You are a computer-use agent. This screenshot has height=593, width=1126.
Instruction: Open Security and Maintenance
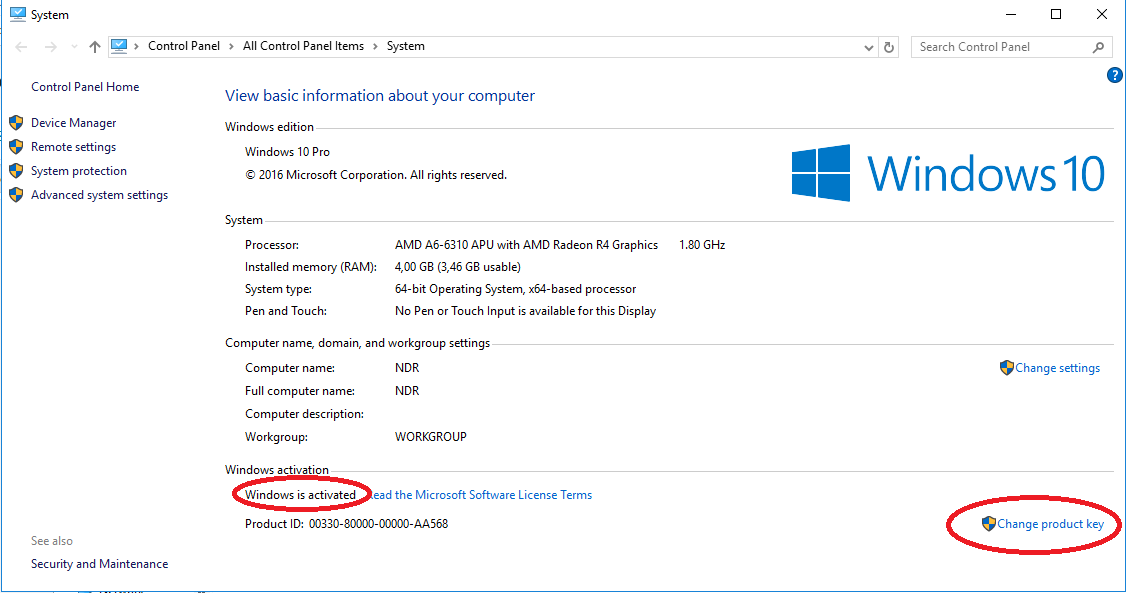99,563
